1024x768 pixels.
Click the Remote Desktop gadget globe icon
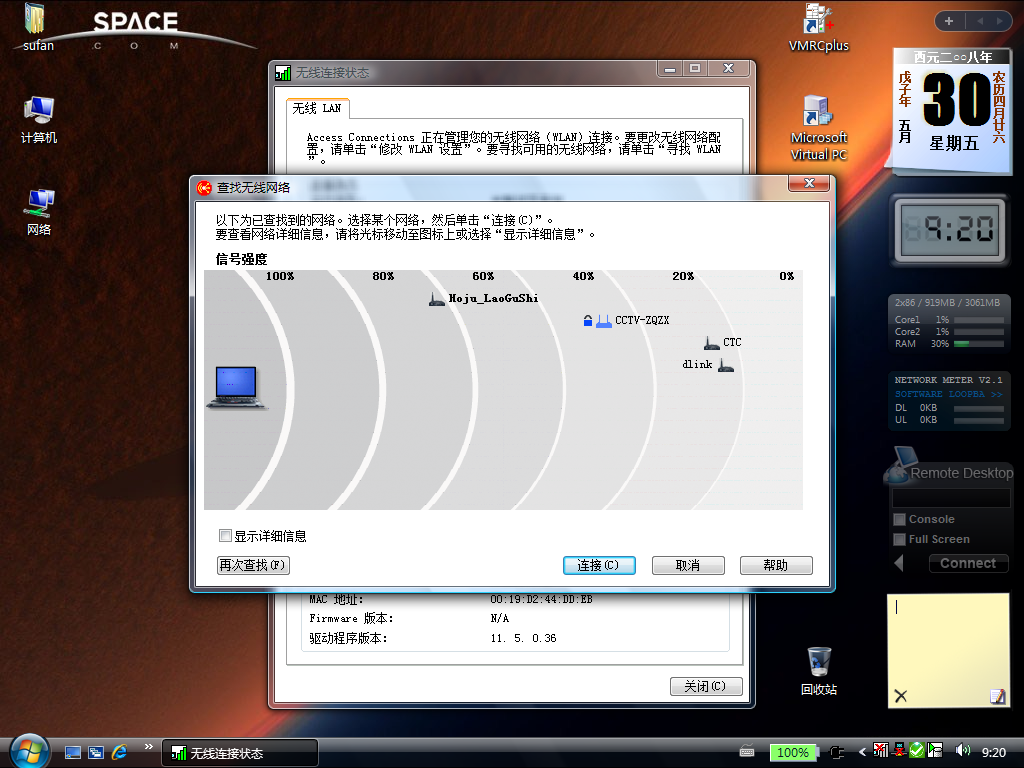[899, 466]
